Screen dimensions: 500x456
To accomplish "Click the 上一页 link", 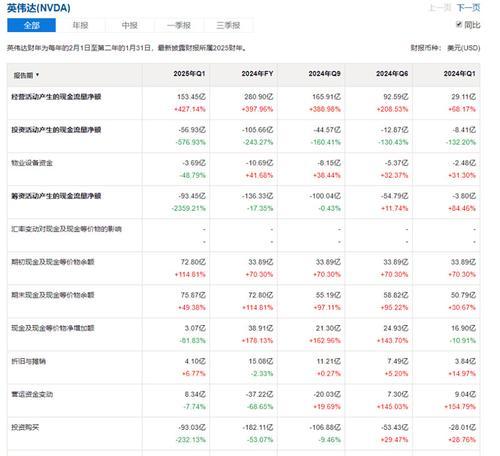I will (x=440, y=8).
